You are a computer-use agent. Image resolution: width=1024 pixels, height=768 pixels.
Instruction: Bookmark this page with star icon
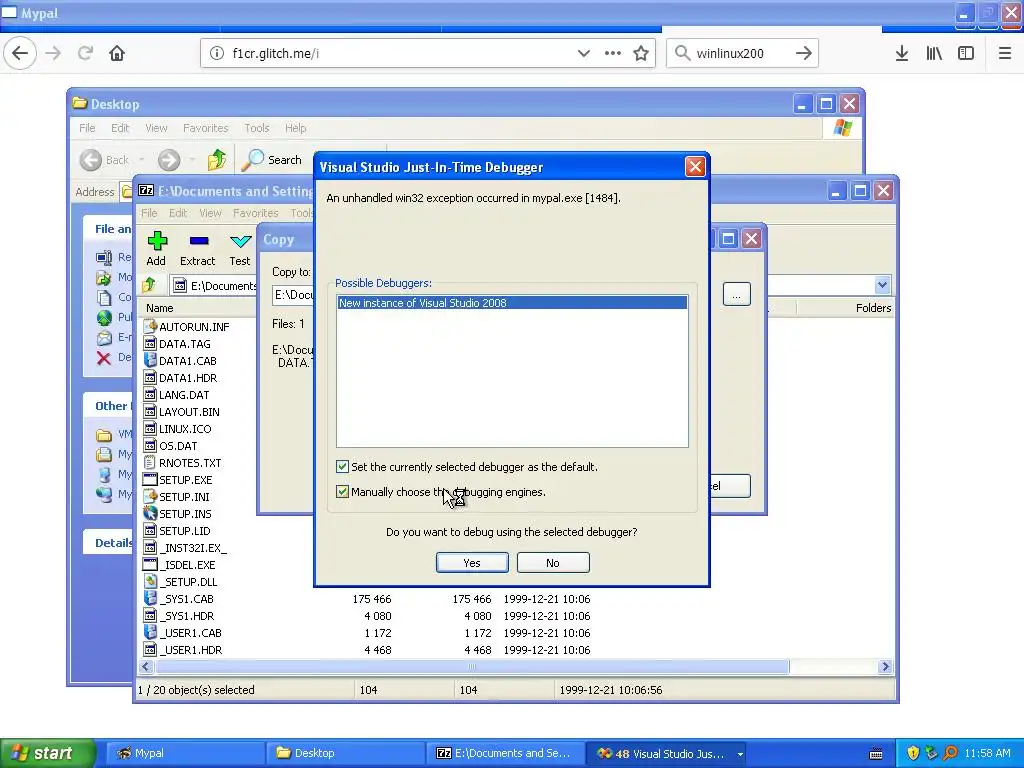pyautogui.click(x=641, y=53)
